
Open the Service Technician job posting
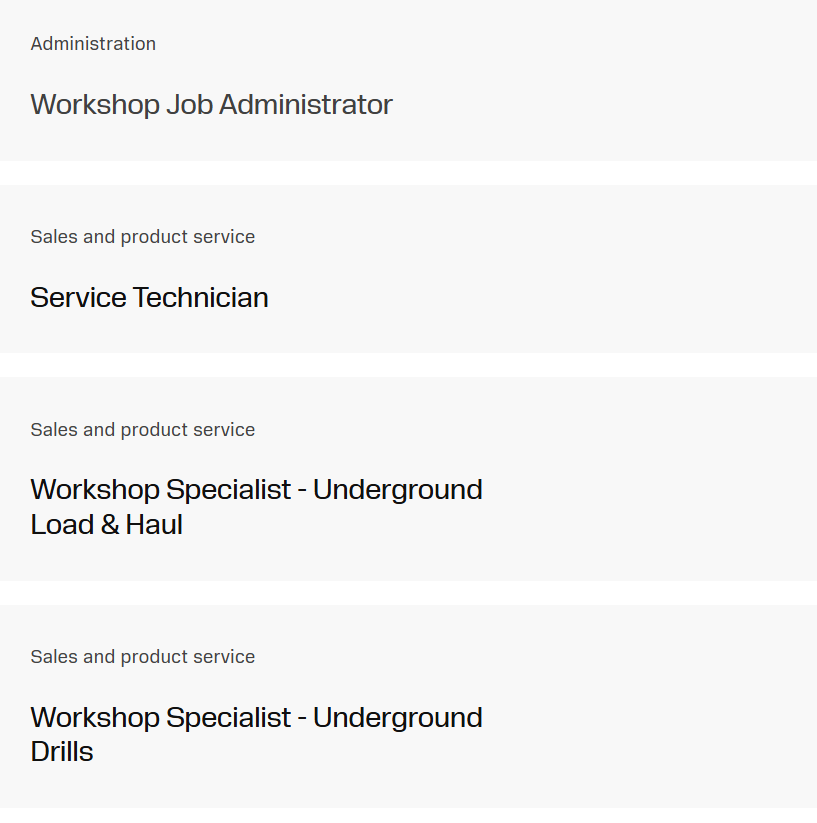point(149,298)
